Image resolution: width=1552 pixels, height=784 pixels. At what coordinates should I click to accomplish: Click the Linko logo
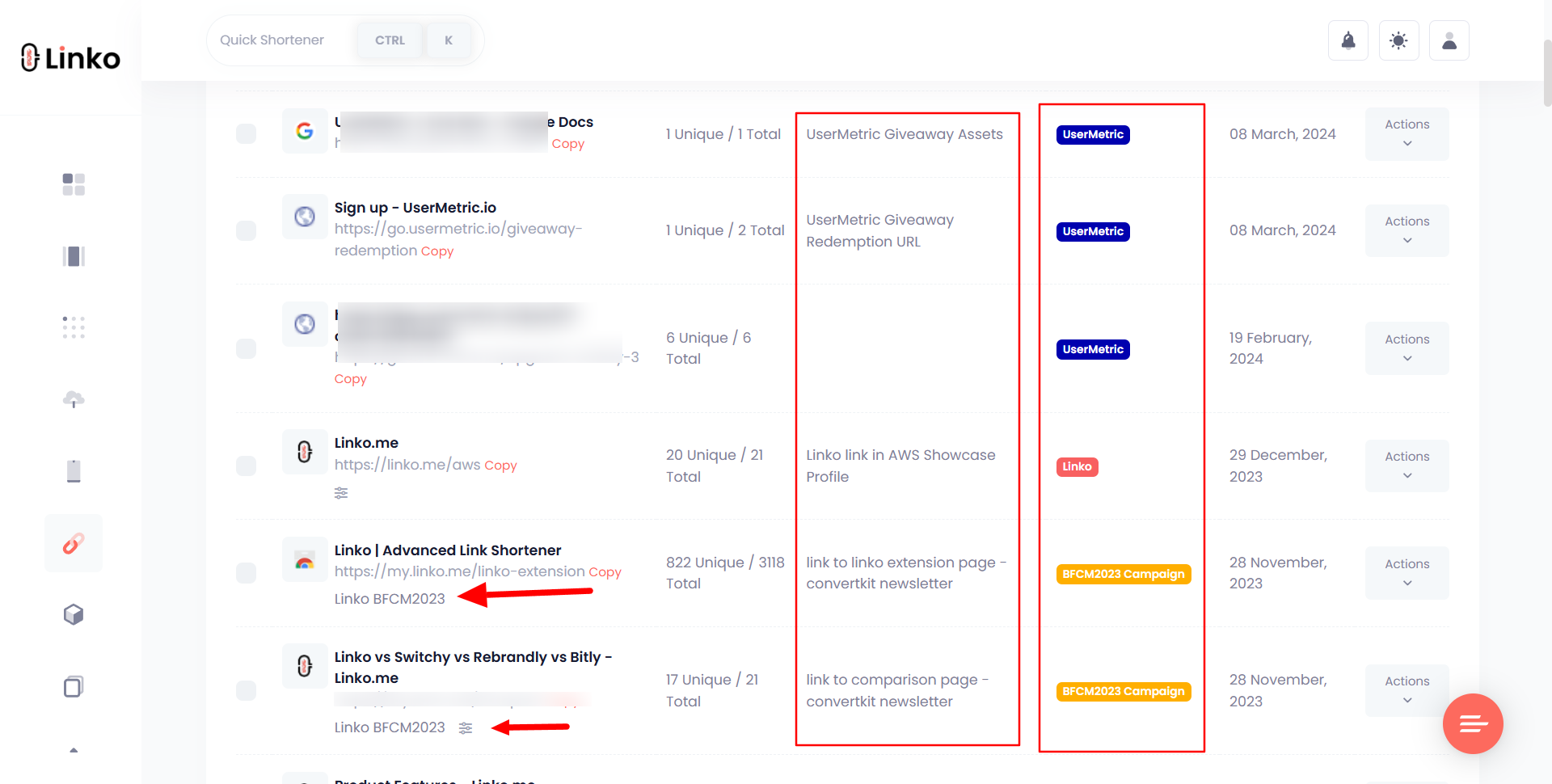coord(70,57)
